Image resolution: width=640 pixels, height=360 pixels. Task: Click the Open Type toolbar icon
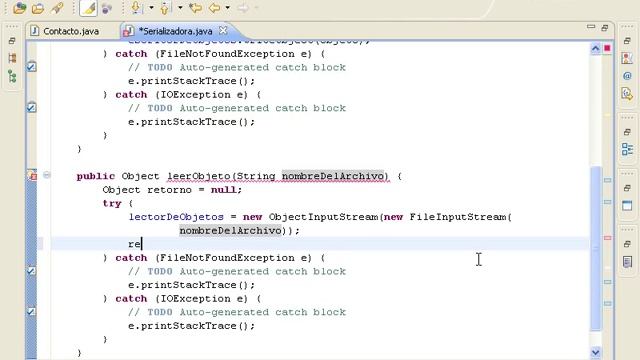coord(19,8)
